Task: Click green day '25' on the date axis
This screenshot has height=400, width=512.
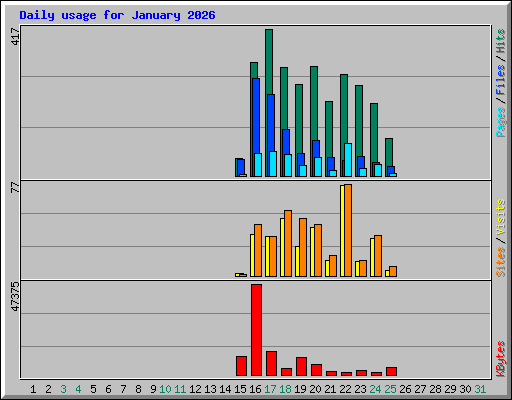Action: tap(390, 389)
